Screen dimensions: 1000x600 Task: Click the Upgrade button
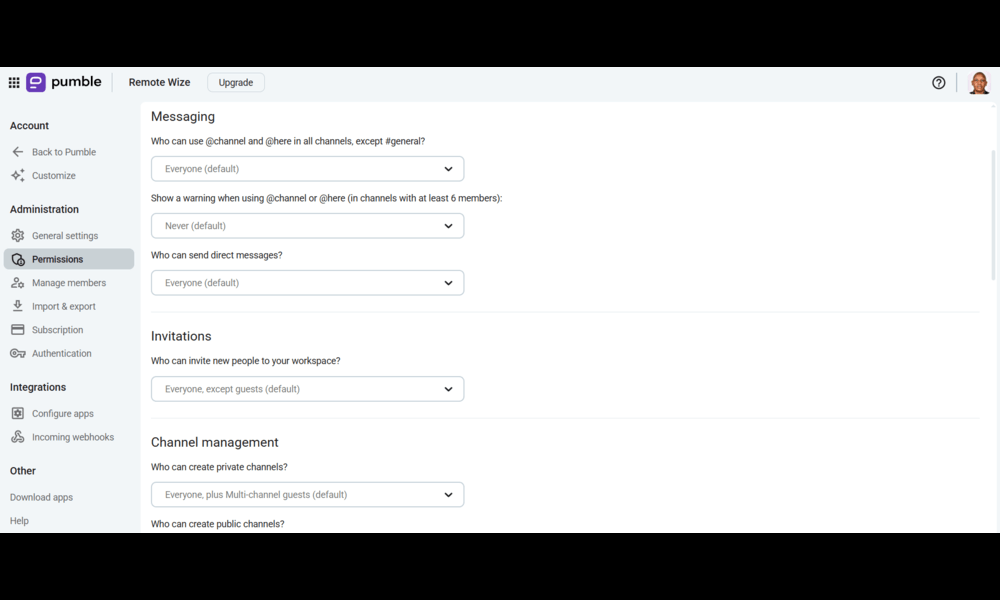point(236,82)
